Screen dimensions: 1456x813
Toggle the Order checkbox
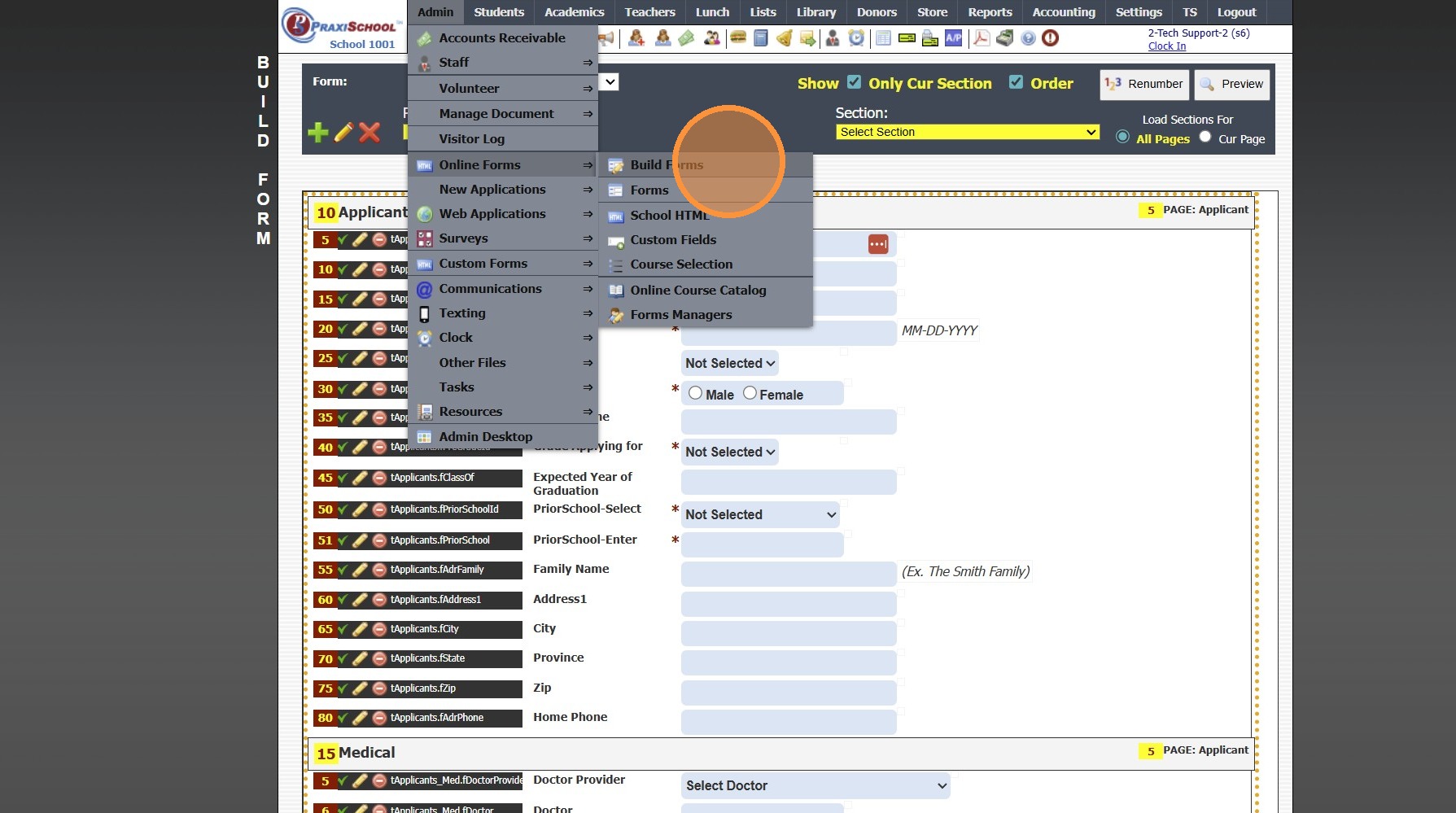tap(1016, 82)
